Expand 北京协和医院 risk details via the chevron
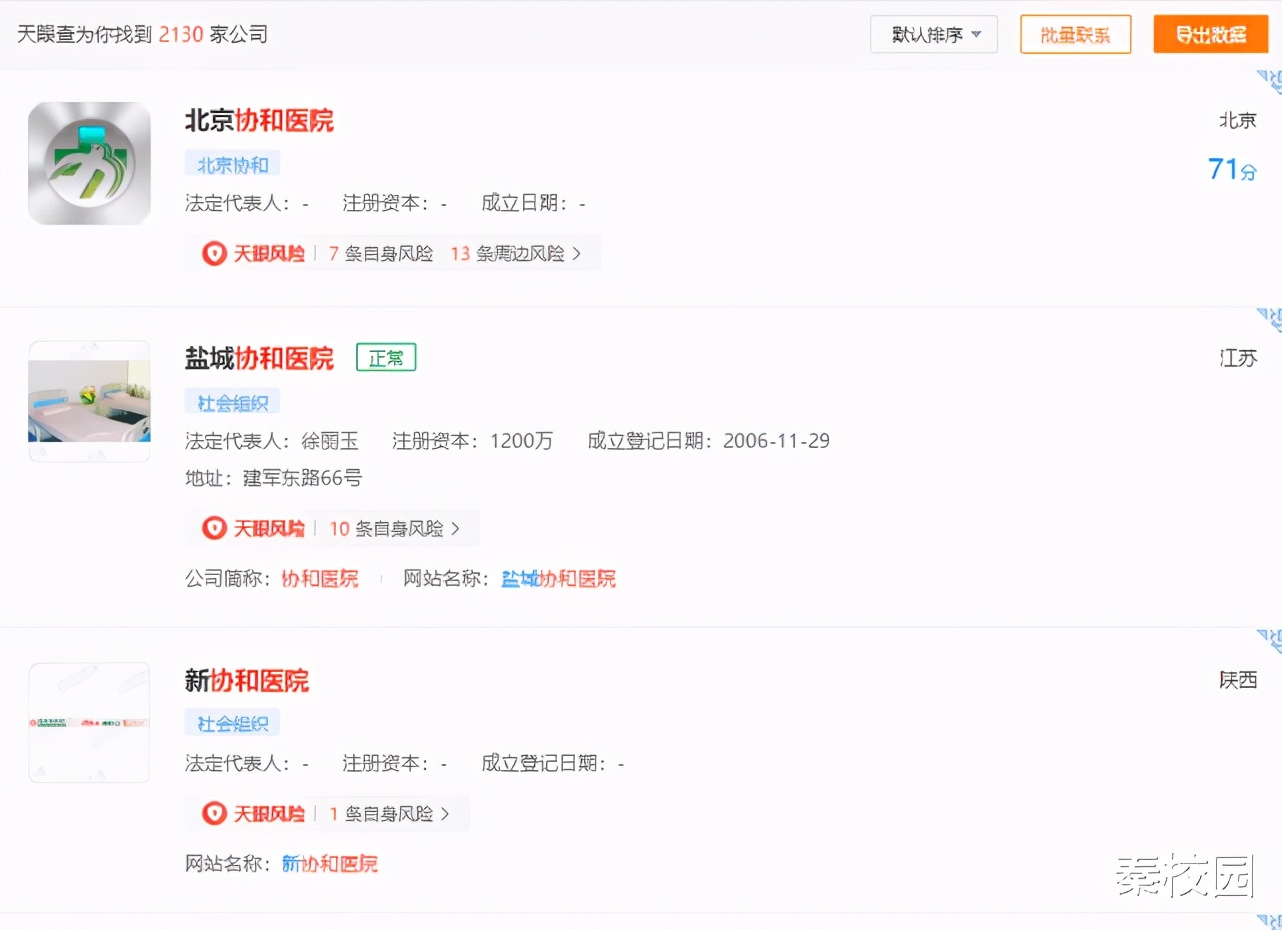The height and width of the screenshot is (930, 1282). 577,253
